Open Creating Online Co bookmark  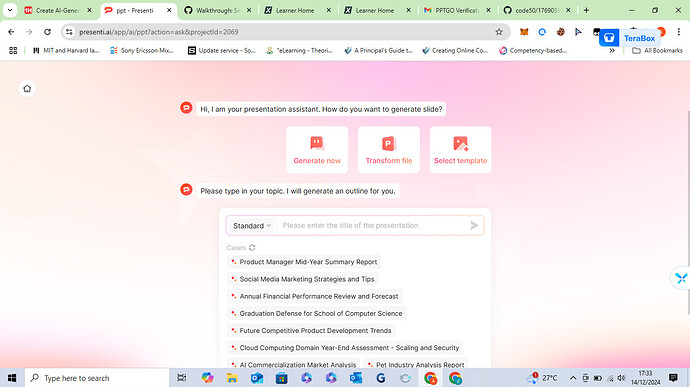click(x=455, y=51)
